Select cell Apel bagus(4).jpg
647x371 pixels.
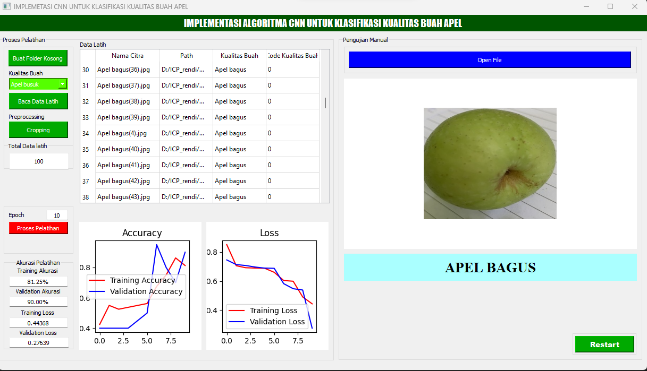point(127,133)
